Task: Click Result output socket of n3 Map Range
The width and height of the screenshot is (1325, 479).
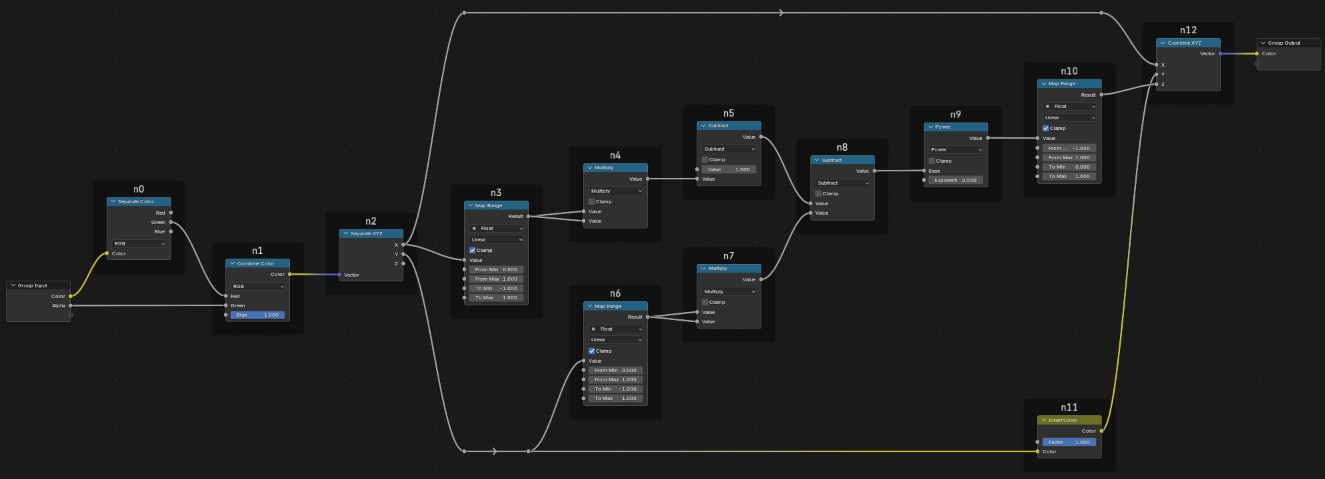Action: click(x=528, y=216)
